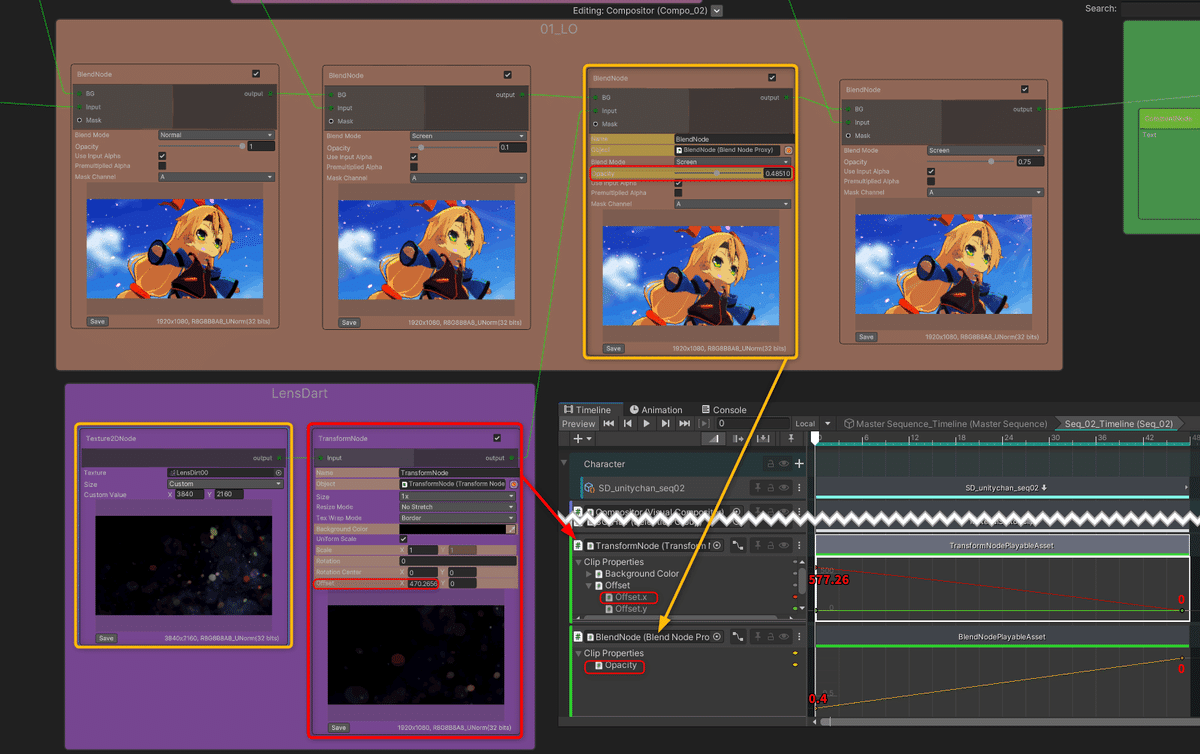Toggle first BlendNode enable checkbox
Viewport: 1200px width, 754px height.
[256, 74]
